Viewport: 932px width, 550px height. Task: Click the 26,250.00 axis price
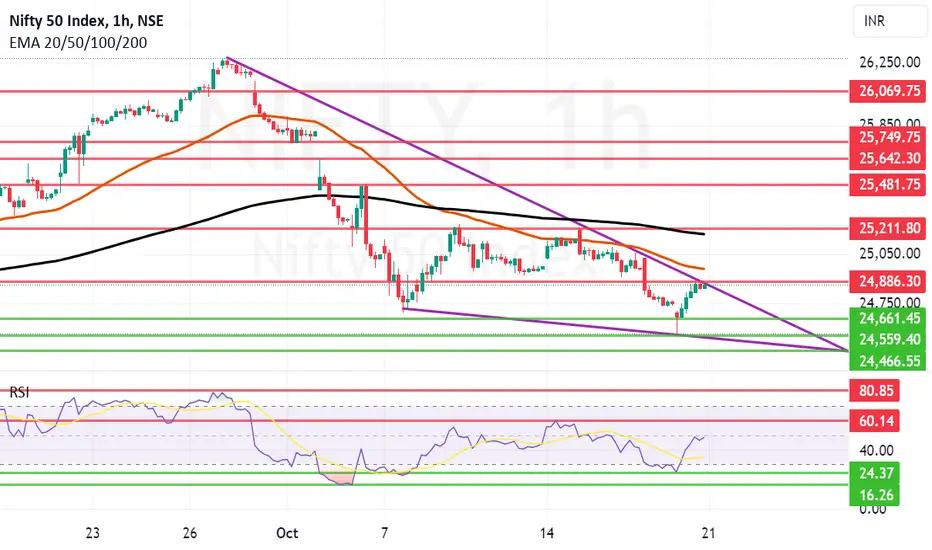(x=889, y=62)
